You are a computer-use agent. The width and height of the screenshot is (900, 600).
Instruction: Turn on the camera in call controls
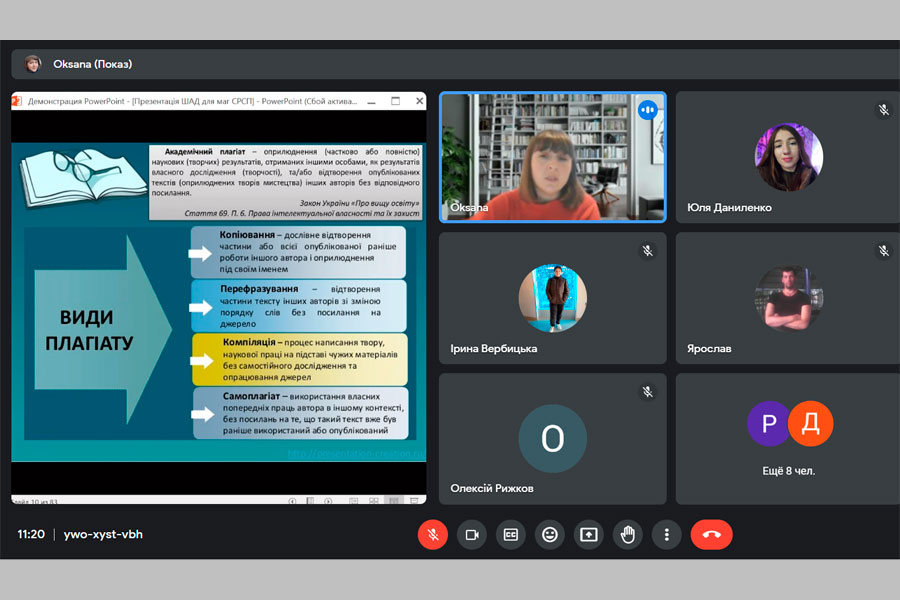(x=472, y=535)
